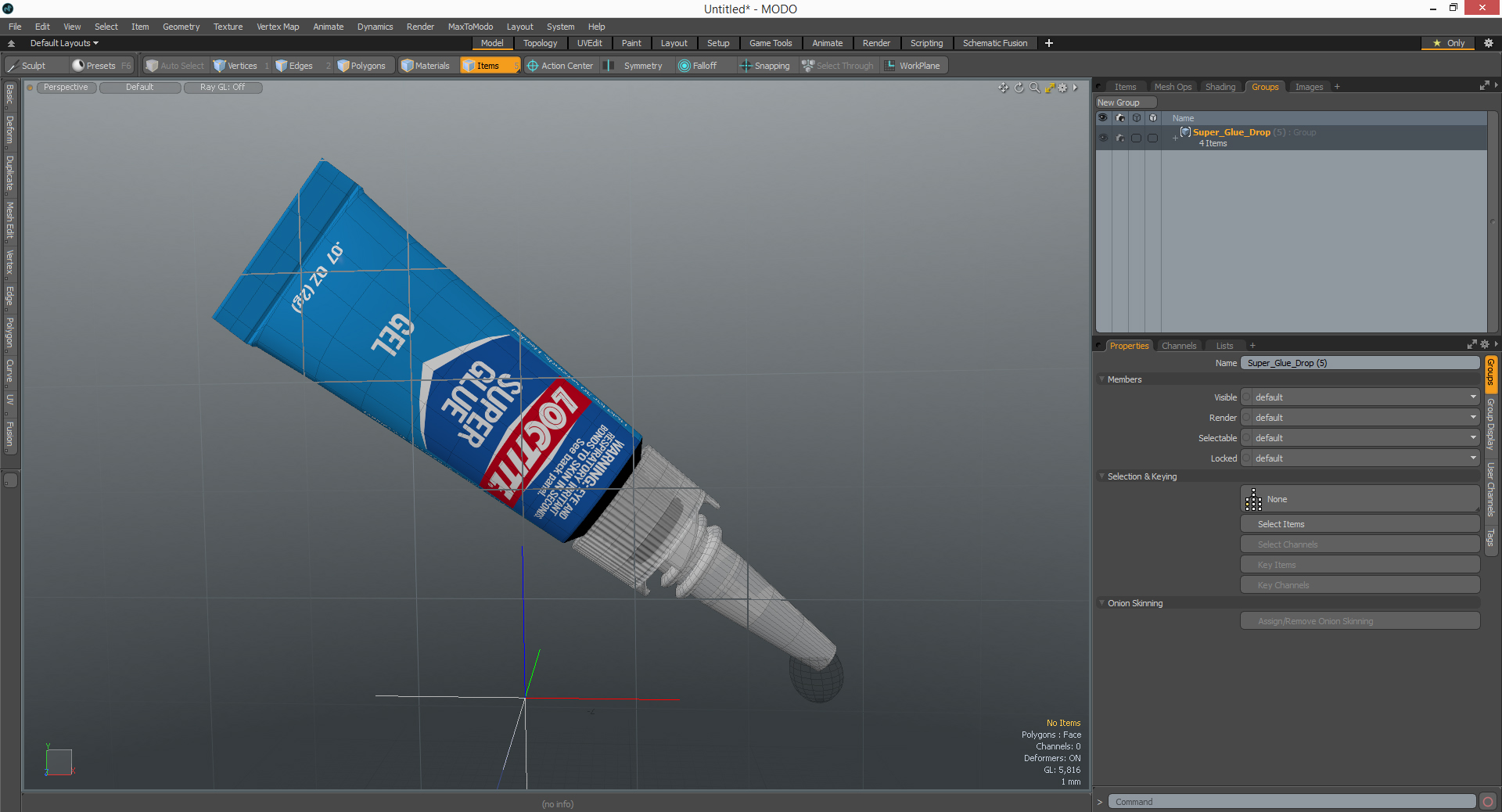
Task: Open the Action Center options
Action: [x=560, y=66]
